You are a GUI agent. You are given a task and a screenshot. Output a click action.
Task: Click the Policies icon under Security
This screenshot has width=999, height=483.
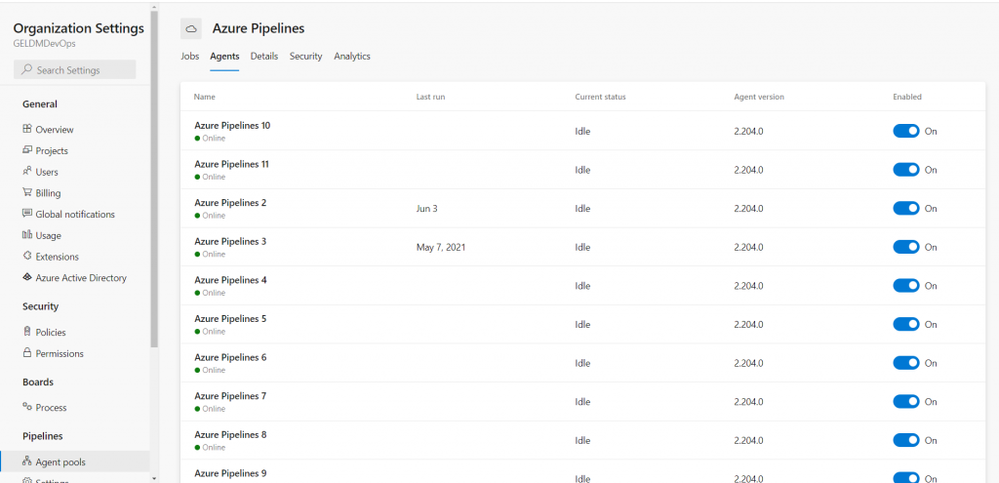click(27, 331)
